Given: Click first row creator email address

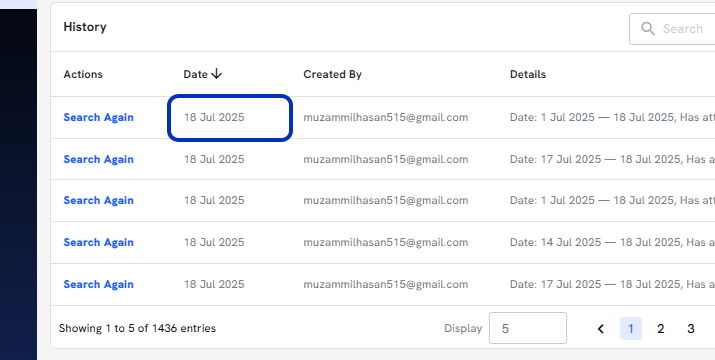Looking at the screenshot, I should coord(386,117).
